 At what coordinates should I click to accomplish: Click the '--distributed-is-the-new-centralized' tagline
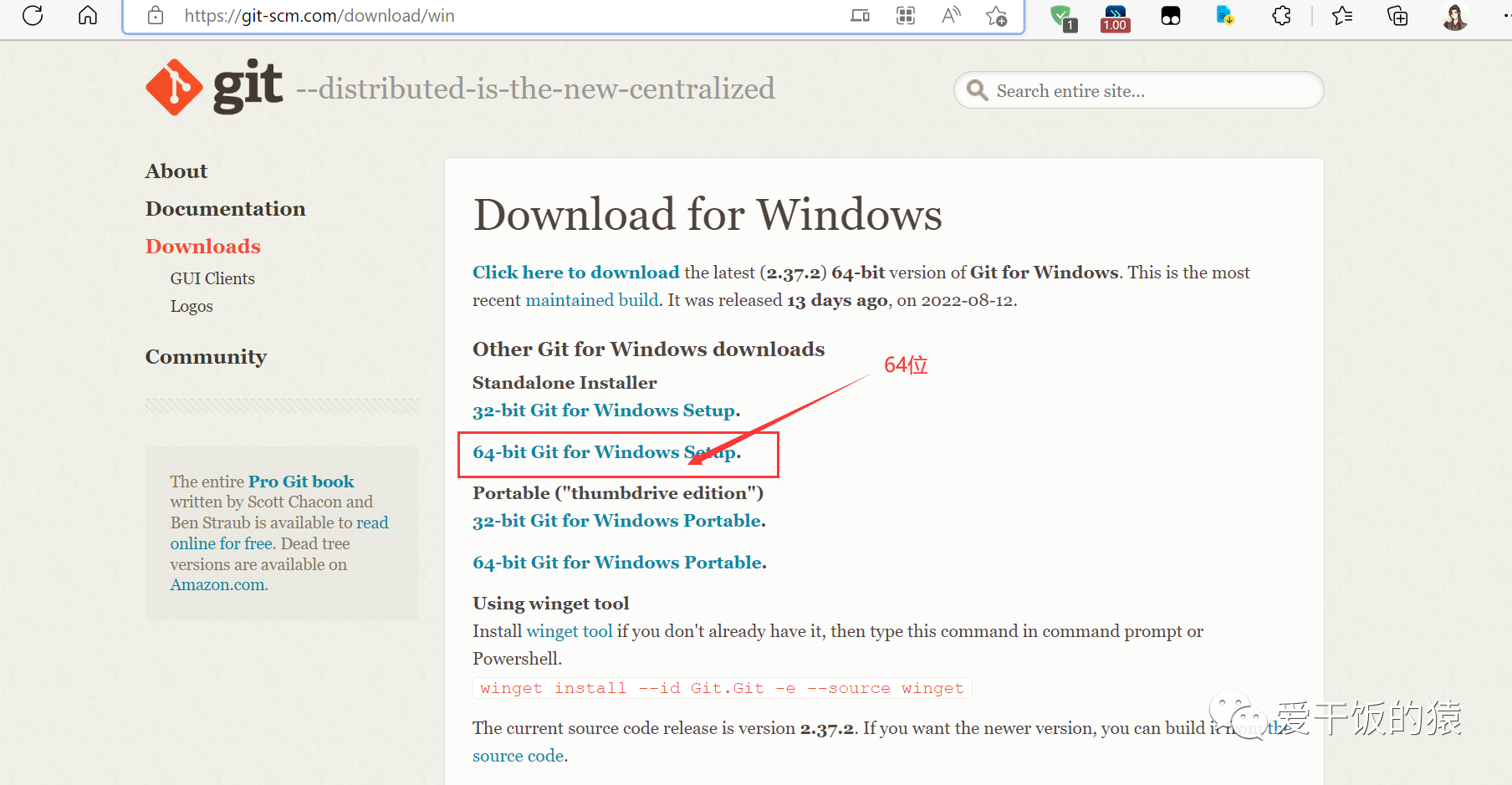pyautogui.click(x=535, y=89)
